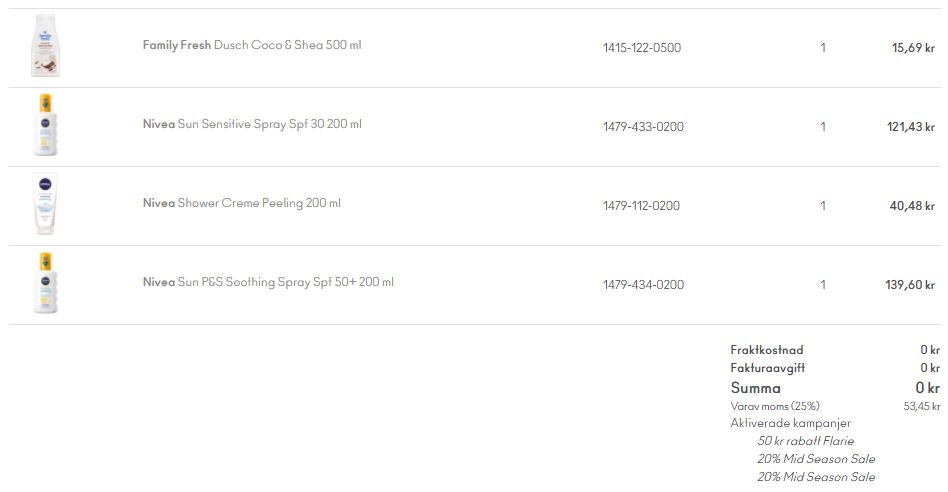The height and width of the screenshot is (492, 948).
Task: Open the Nivea Sun P&S Soothing thumbnail
Action: (45, 283)
